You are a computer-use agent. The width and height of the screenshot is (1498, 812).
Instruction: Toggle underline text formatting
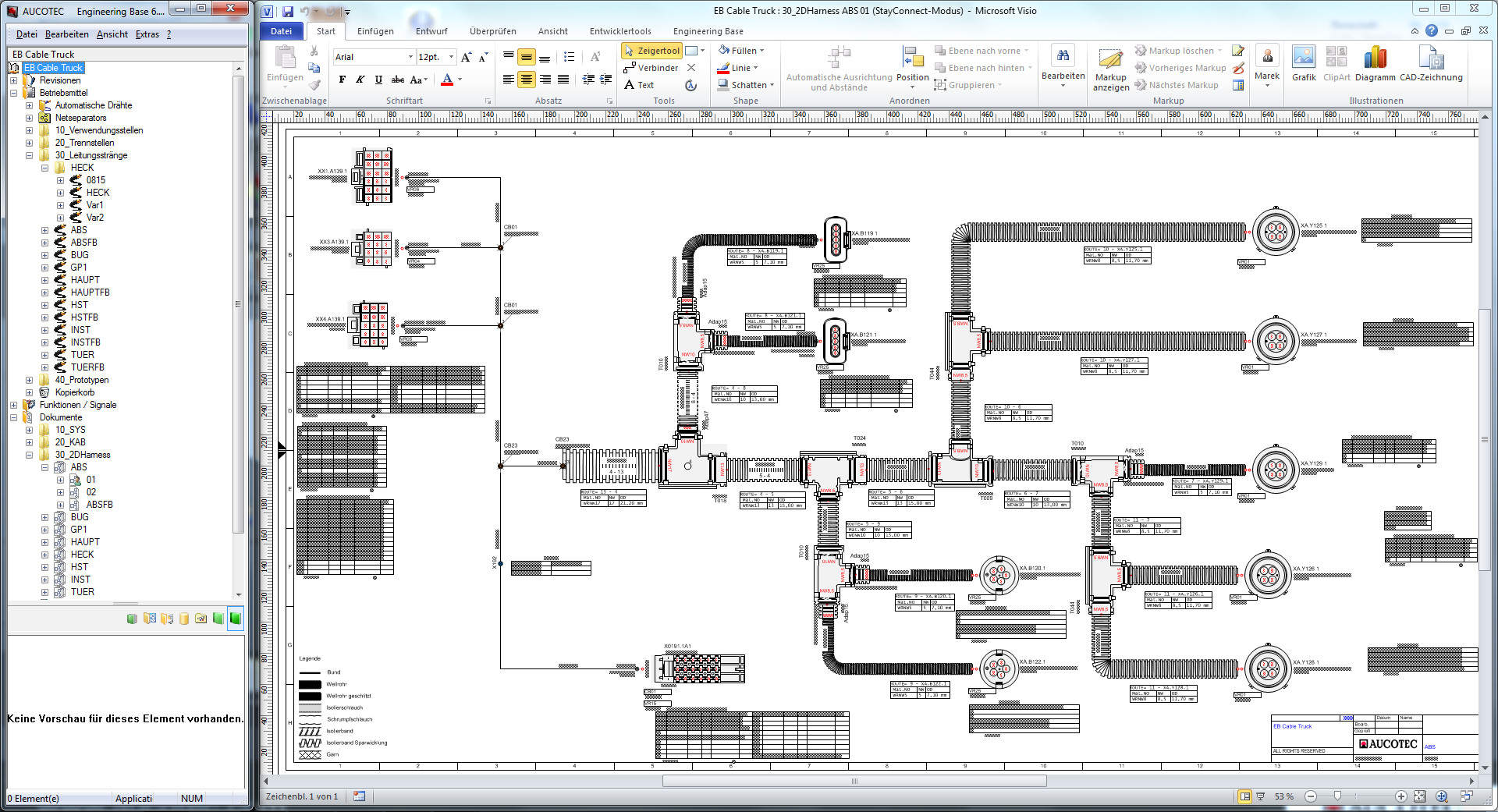378,80
